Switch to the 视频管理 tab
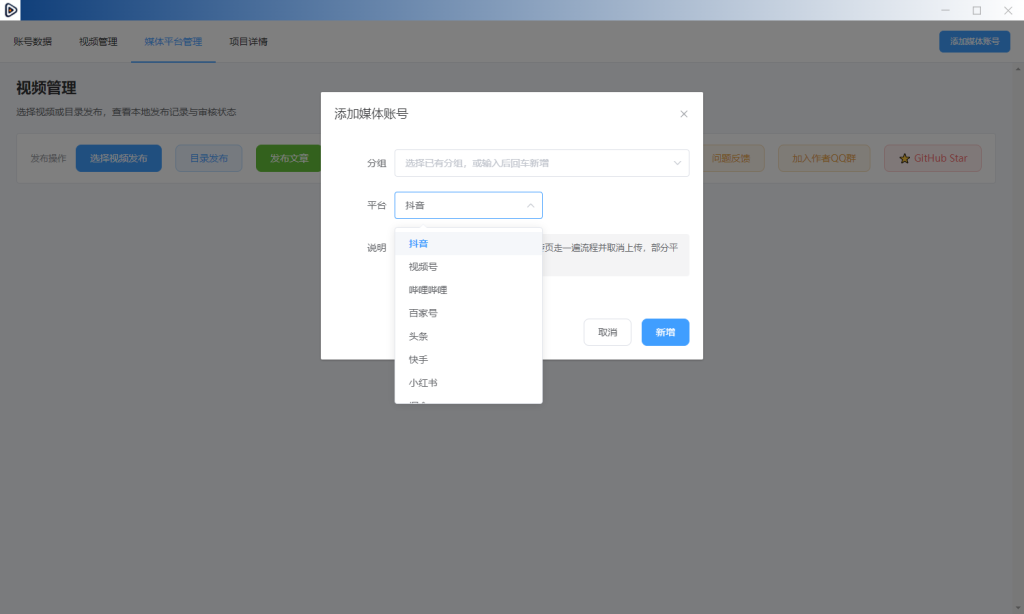The image size is (1024, 614). (x=98, y=41)
